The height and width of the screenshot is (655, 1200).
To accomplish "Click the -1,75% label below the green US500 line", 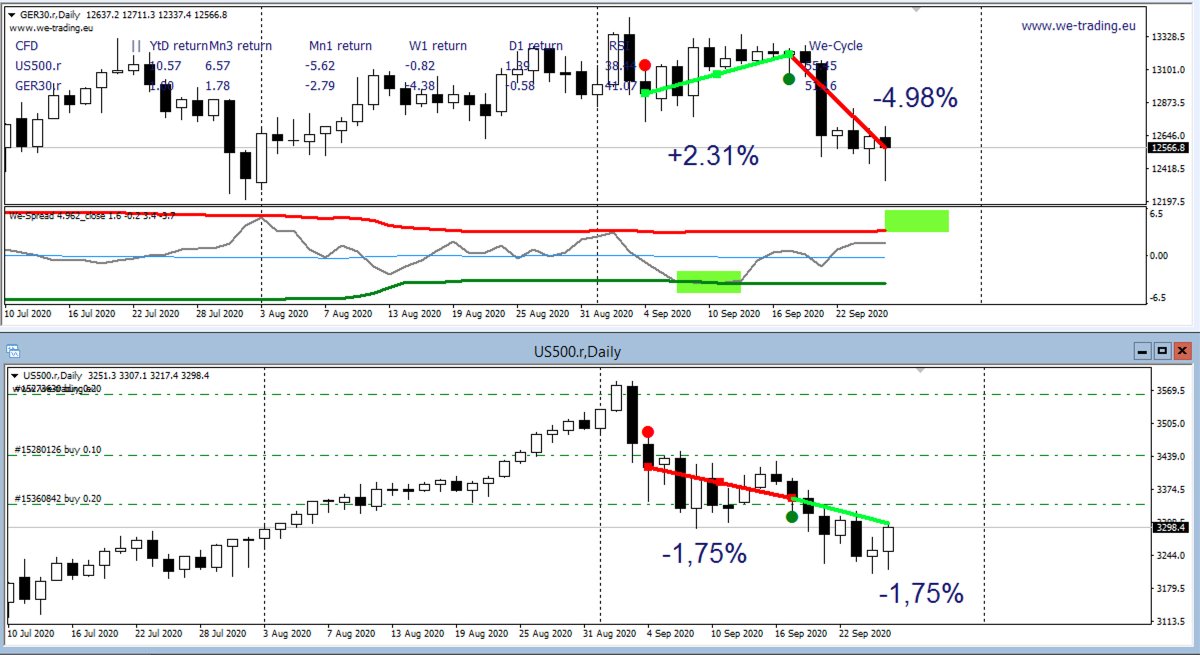I will pos(921,594).
